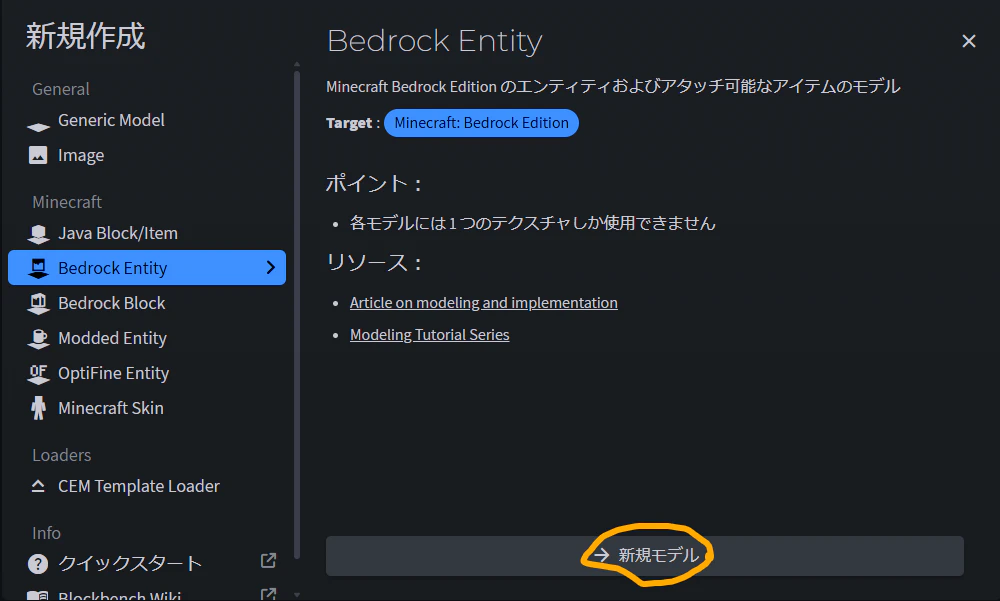
Task: Choose Java Block/Item format
Action: [x=147, y=234]
